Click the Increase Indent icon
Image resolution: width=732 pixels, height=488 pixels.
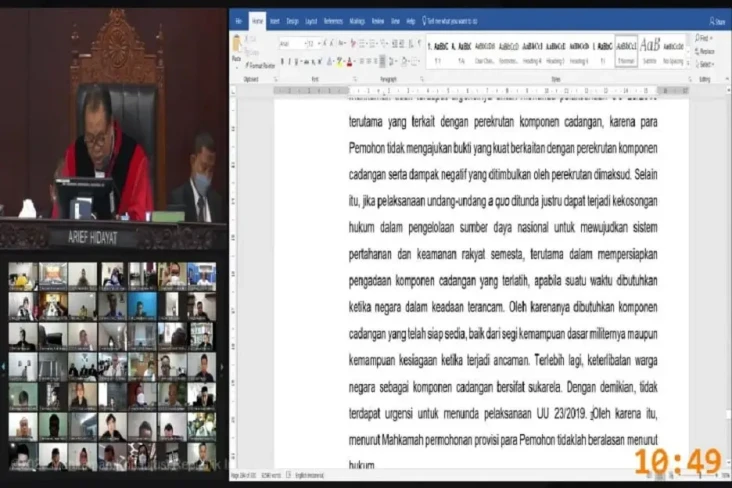tap(401, 43)
